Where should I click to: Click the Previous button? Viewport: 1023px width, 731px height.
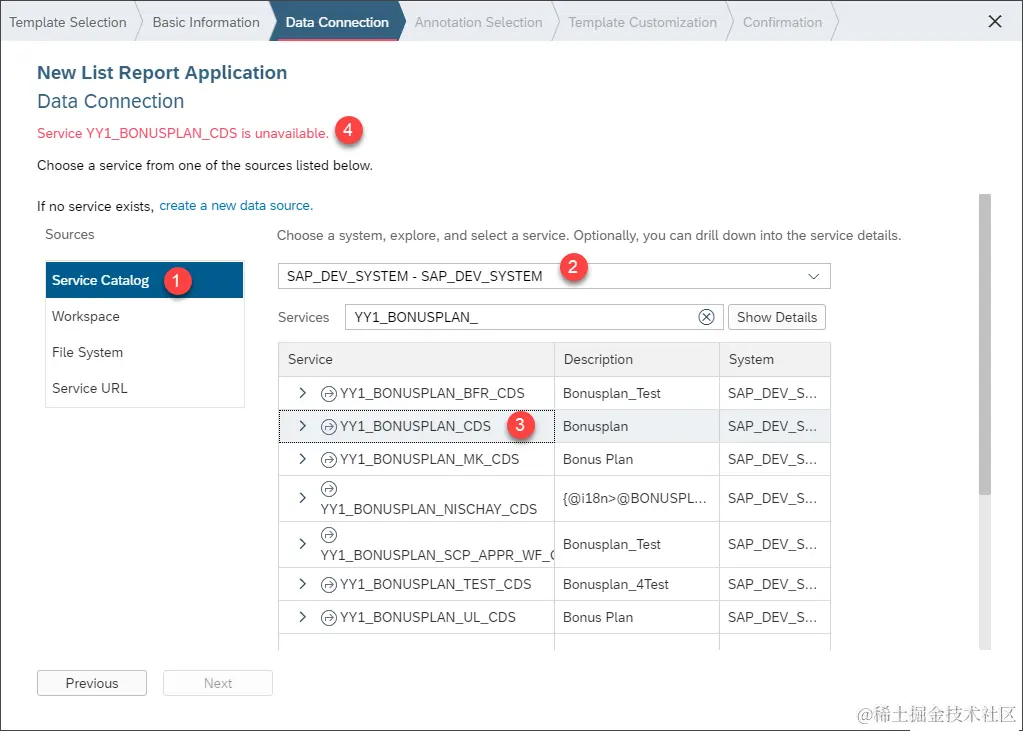coord(92,683)
